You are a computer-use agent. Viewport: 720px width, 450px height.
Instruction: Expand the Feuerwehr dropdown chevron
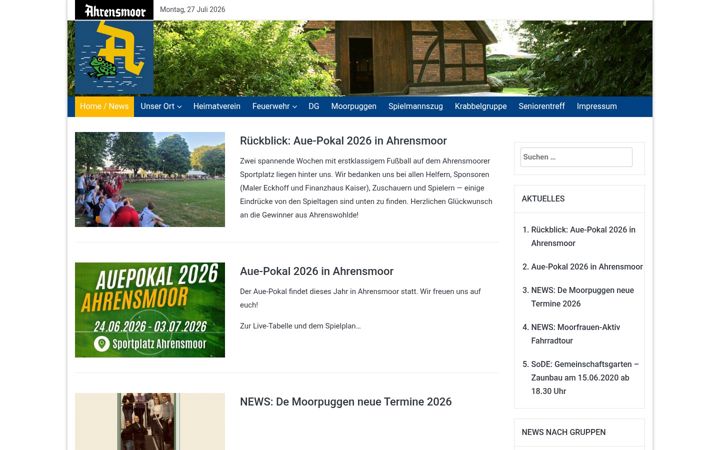coord(295,107)
